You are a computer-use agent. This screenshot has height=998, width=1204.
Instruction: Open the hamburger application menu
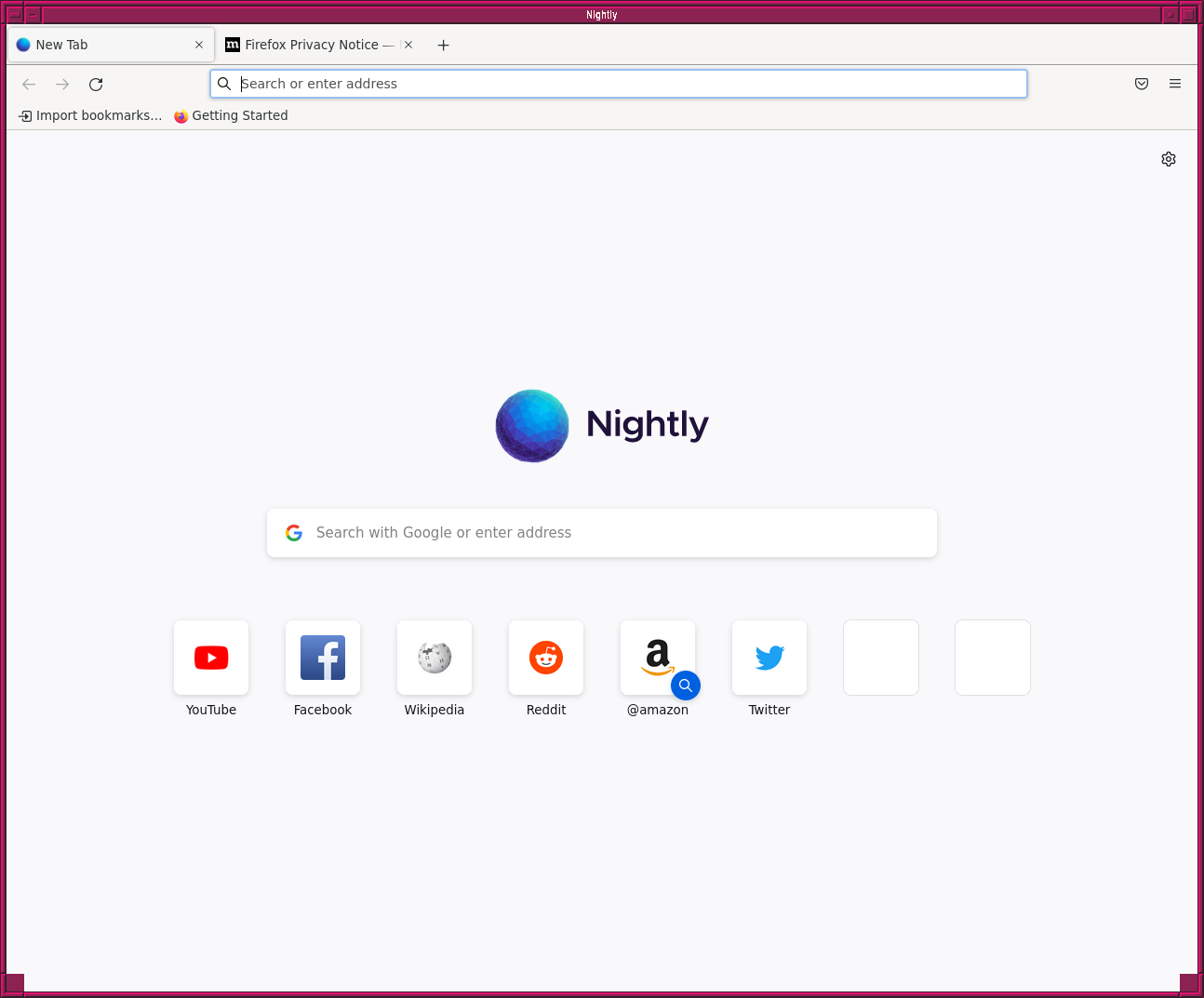(x=1175, y=84)
